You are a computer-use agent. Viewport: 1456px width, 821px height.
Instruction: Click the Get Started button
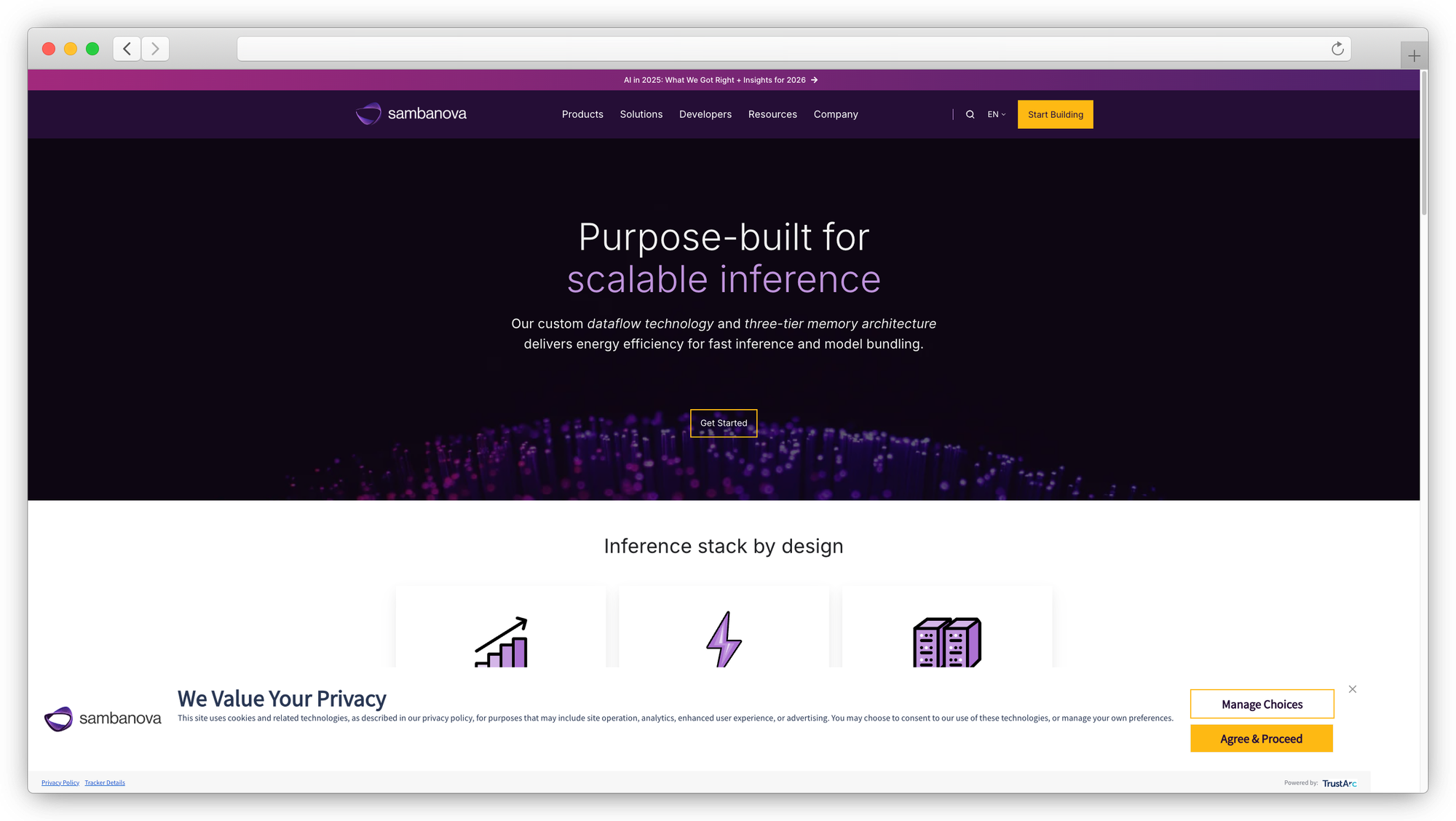(724, 423)
